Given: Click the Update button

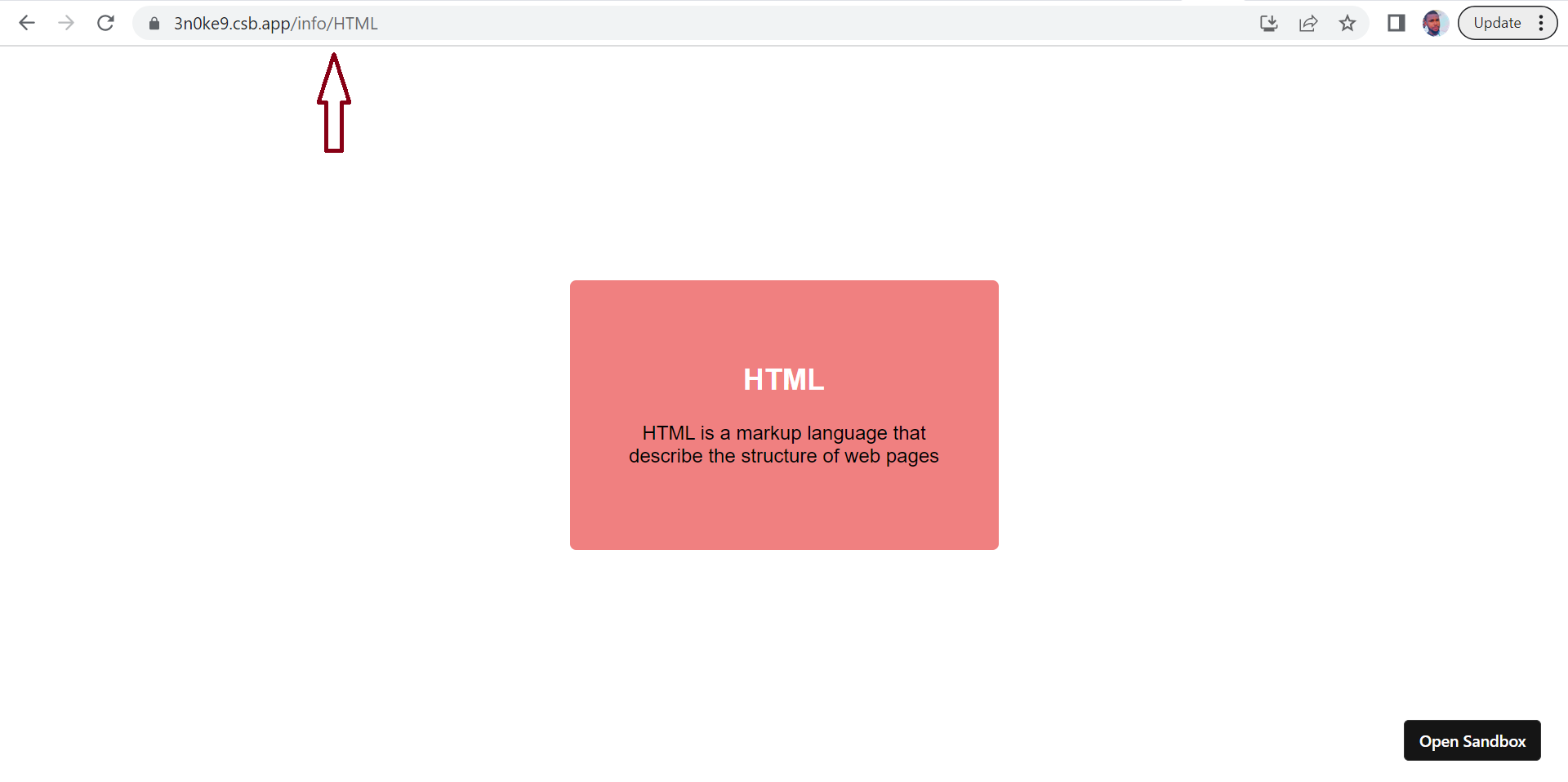Looking at the screenshot, I should click(x=1497, y=23).
